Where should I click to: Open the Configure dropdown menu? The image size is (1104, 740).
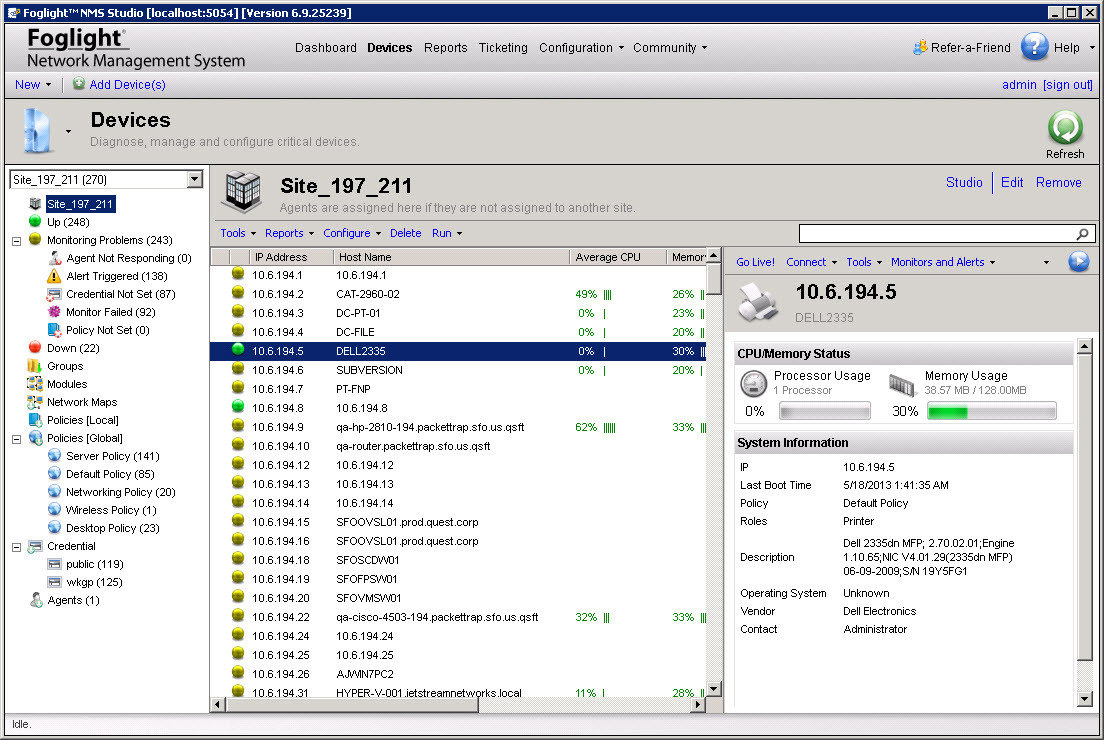click(x=352, y=233)
